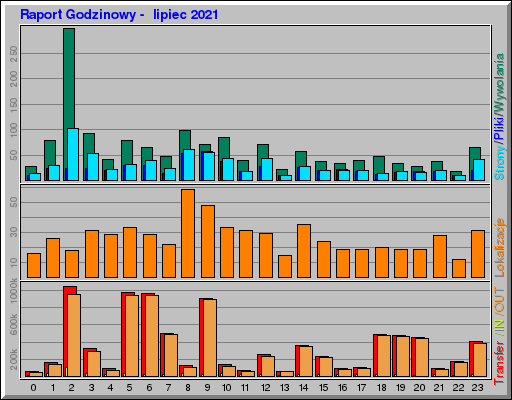Click hour label 5 on x-axis
512x400 pixels.
(x=129, y=388)
